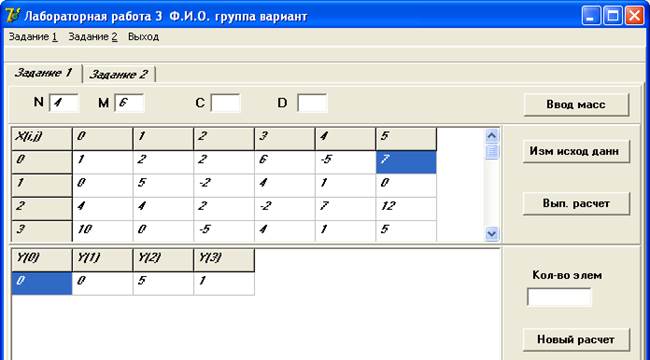Open the Задание 1 menu
Screen dimensions: 650x360
pyautogui.click(x=33, y=37)
